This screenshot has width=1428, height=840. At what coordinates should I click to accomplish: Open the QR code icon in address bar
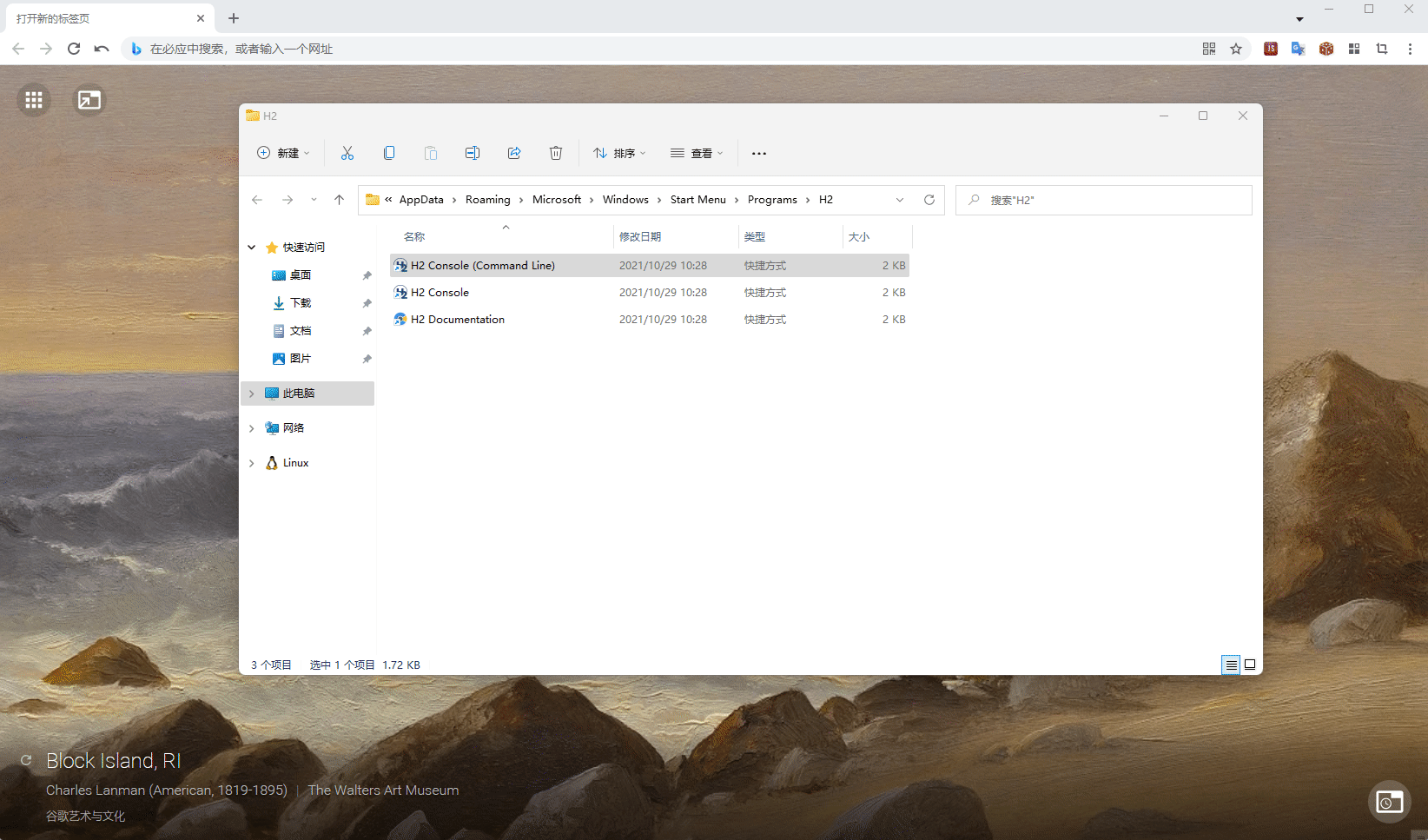pos(1209,49)
